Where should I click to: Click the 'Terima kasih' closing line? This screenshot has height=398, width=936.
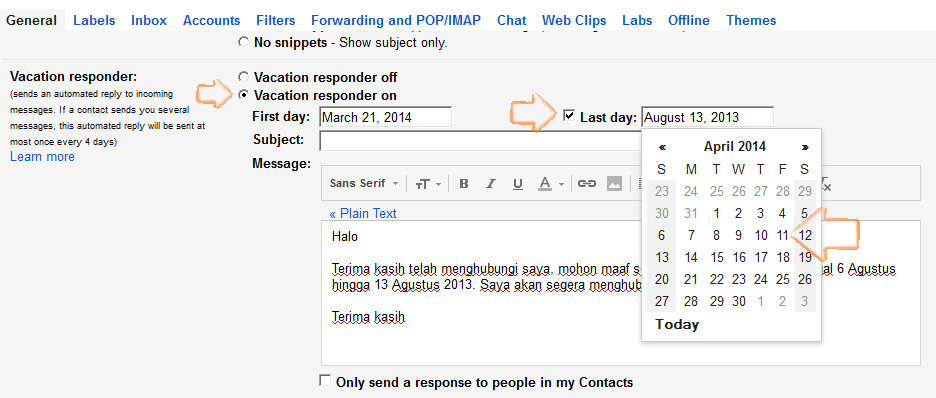(368, 317)
